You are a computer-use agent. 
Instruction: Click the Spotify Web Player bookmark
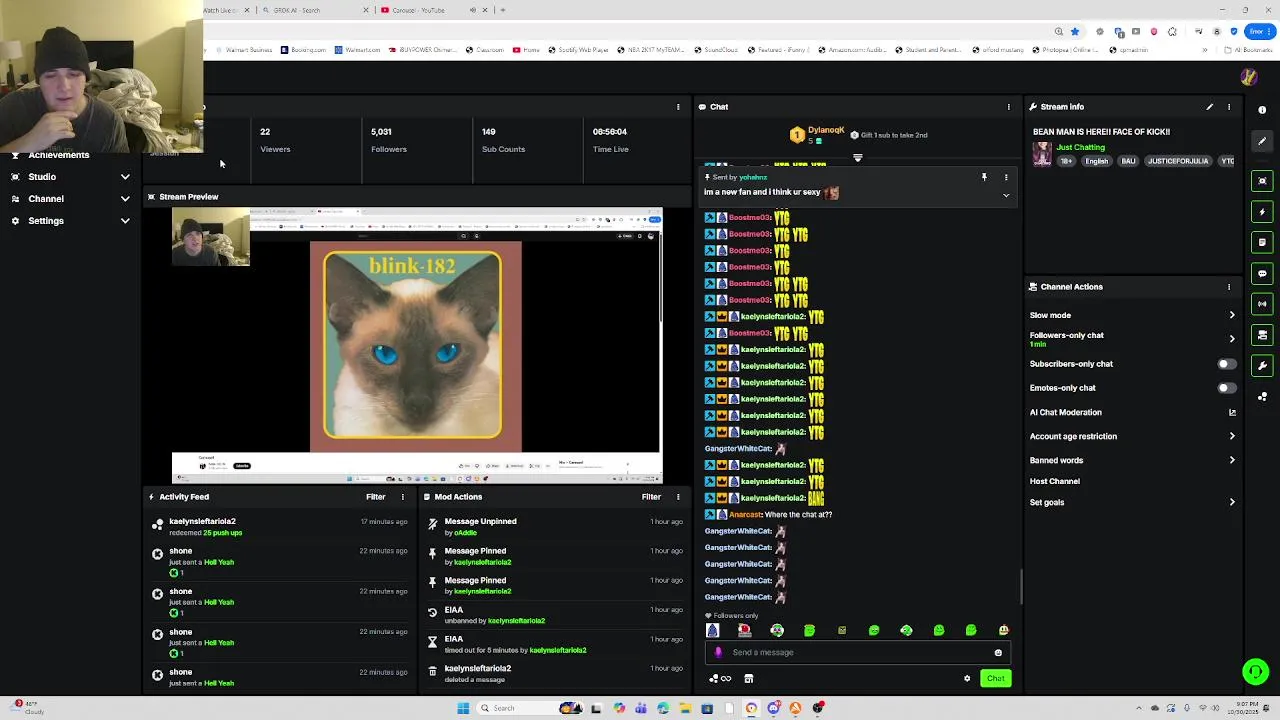579,50
